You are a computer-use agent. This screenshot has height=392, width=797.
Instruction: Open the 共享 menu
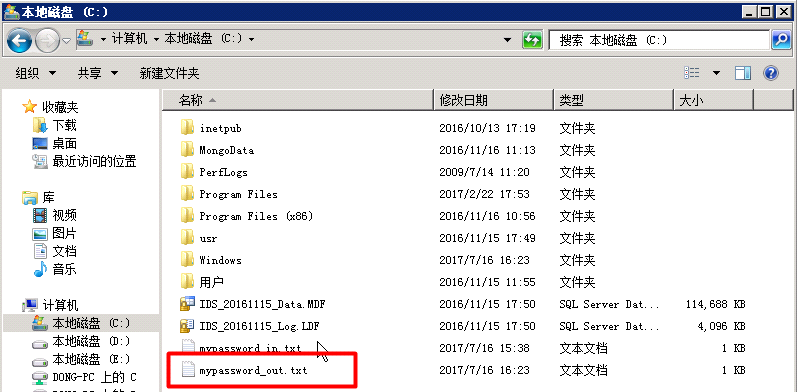tap(98, 73)
